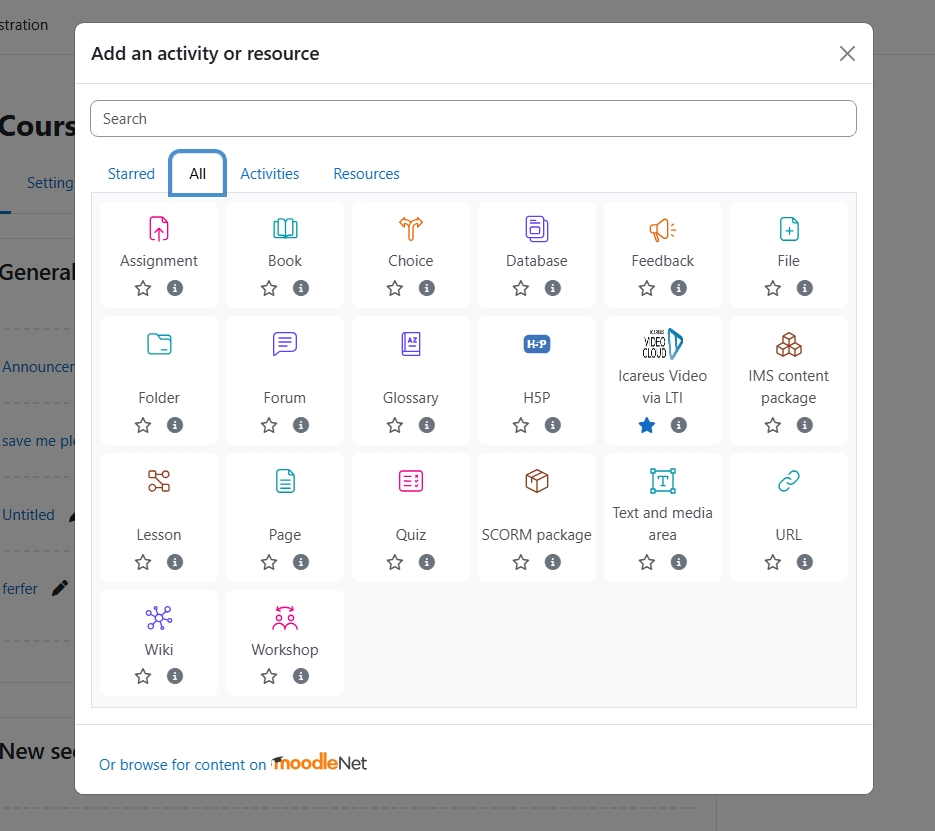Toggle the star for the Lesson activity
The image size is (935, 831).
pyautogui.click(x=143, y=562)
